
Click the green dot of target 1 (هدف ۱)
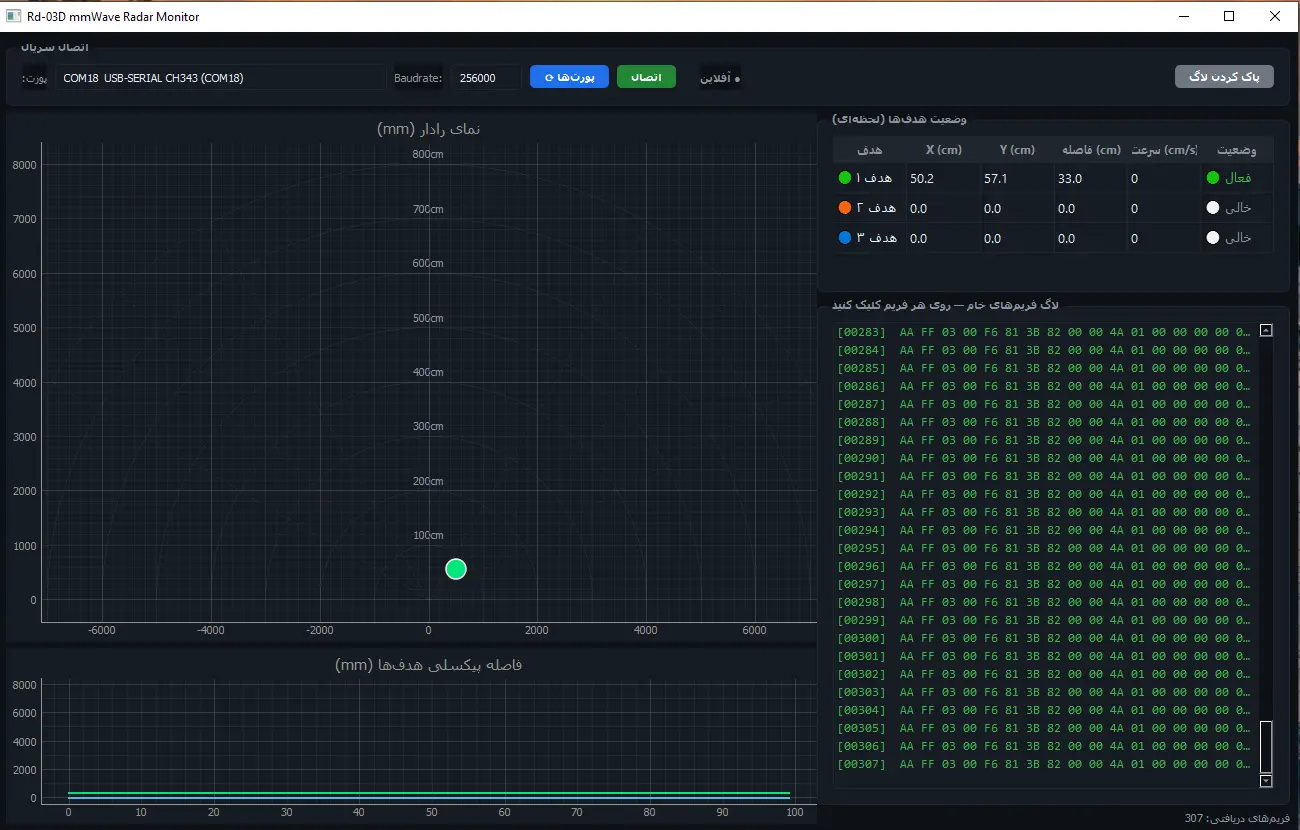click(845, 178)
